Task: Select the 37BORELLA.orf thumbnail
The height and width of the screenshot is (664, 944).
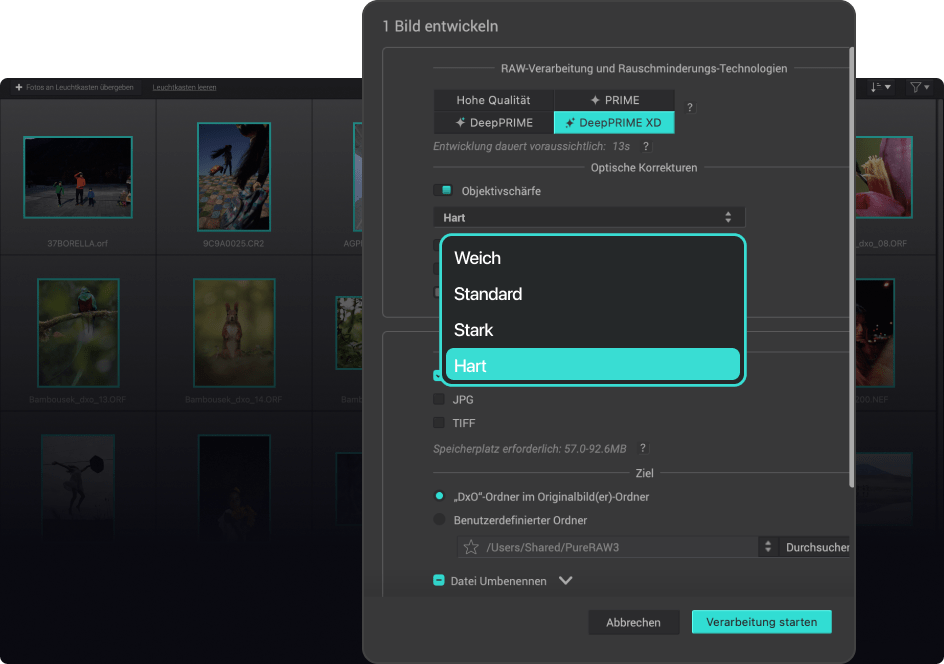Action: (x=78, y=177)
